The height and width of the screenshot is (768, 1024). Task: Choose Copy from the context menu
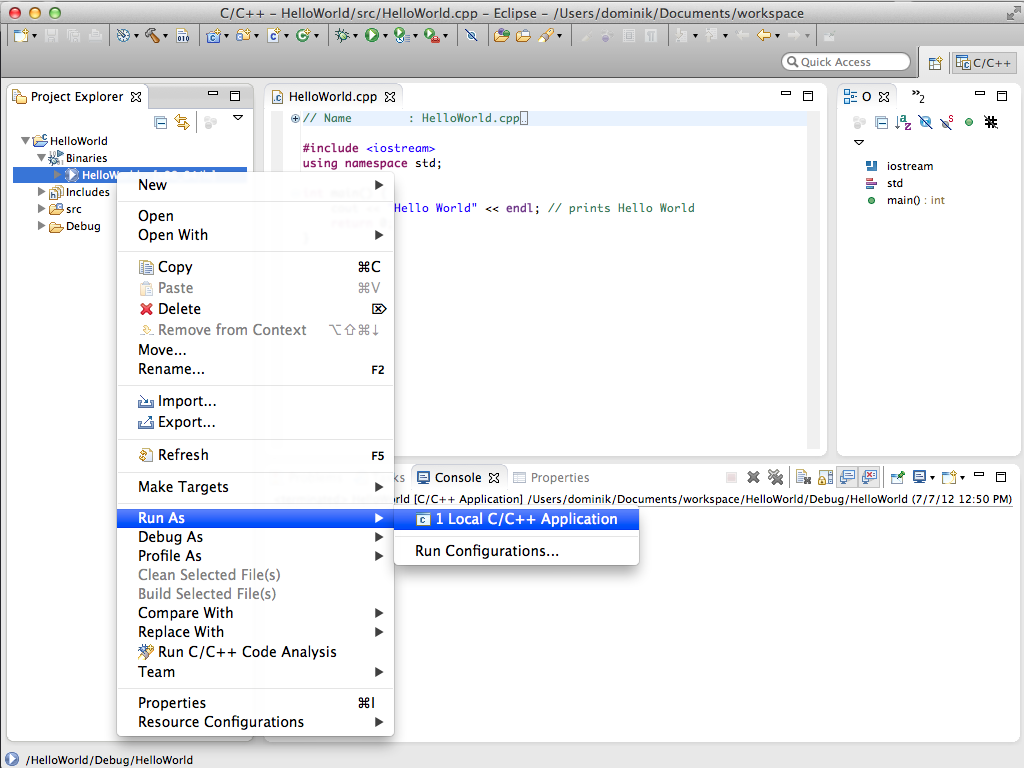pyautogui.click(x=255, y=267)
